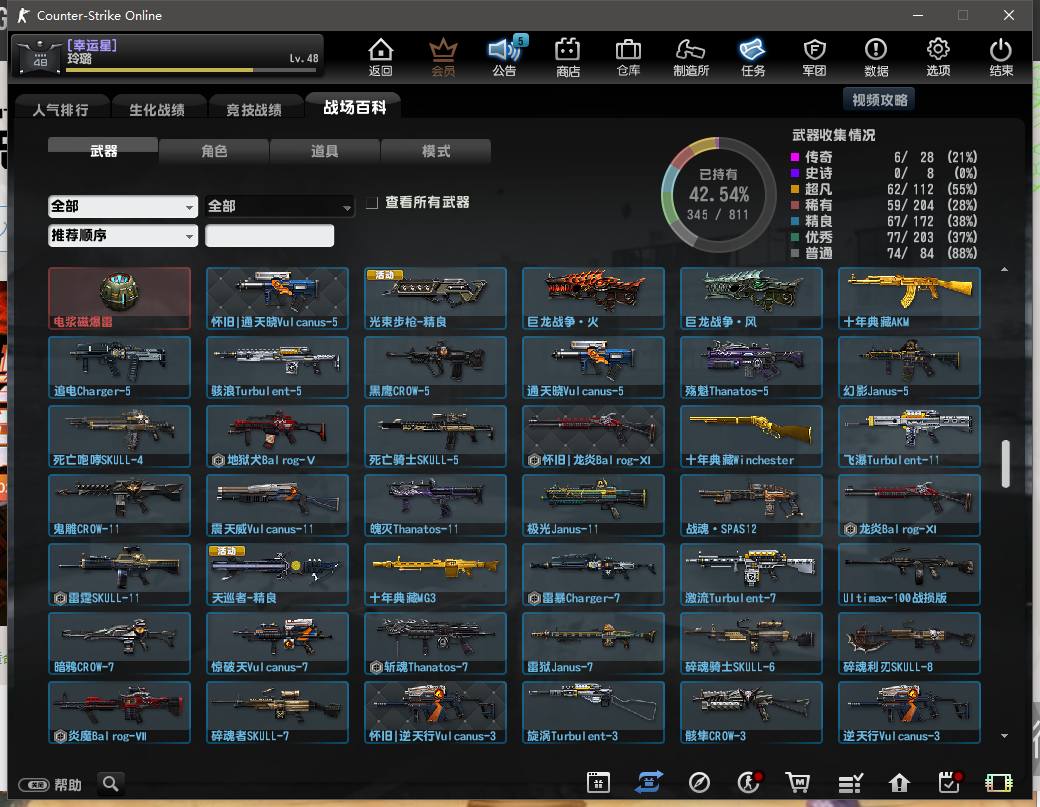1040x807 pixels.
Task: Select the 模式 sub-tab
Action: pyautogui.click(x=436, y=151)
